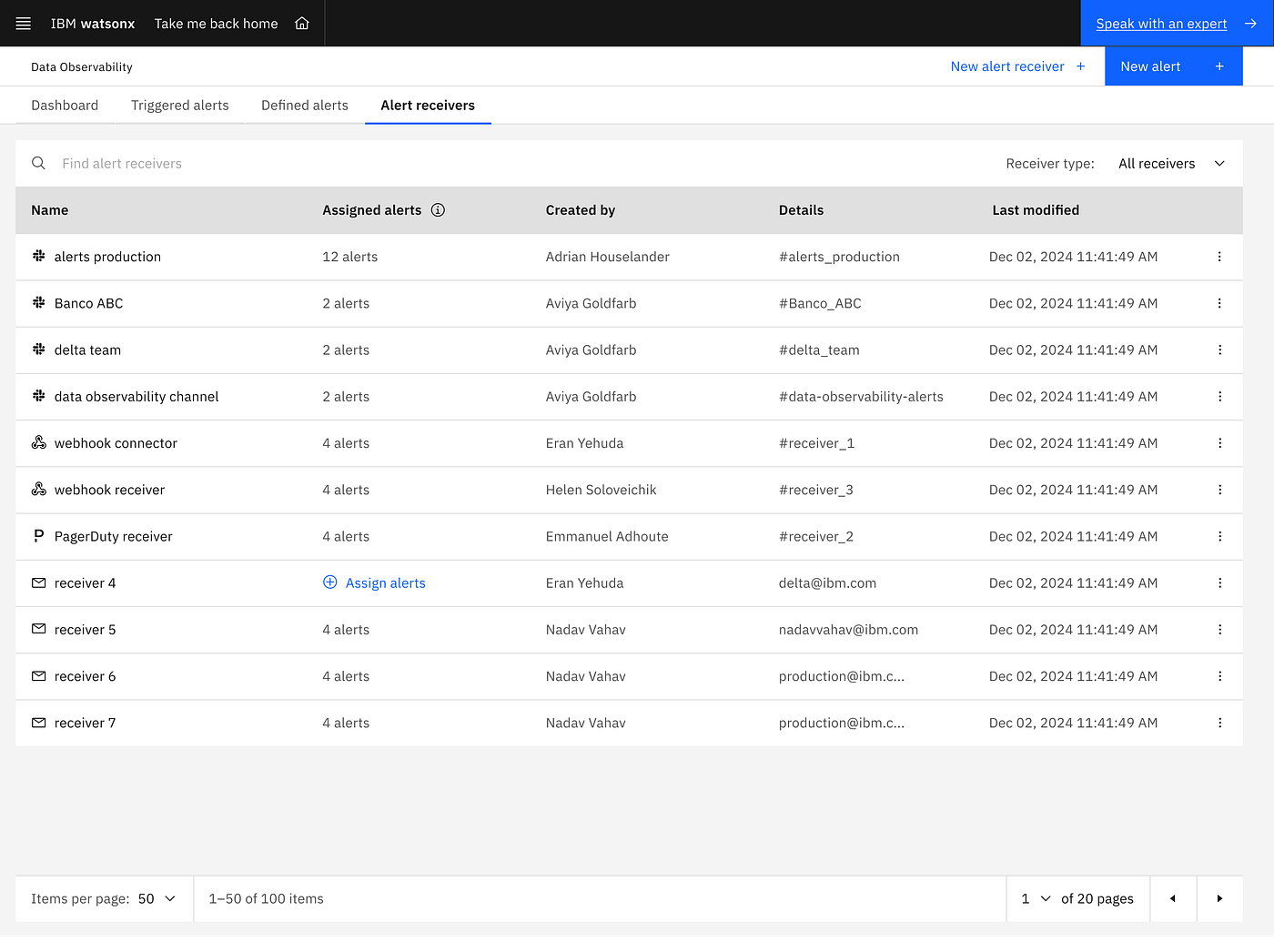Click 'PagerDuty receiver' name text
Screen dimensions: 1274x952
114,537
